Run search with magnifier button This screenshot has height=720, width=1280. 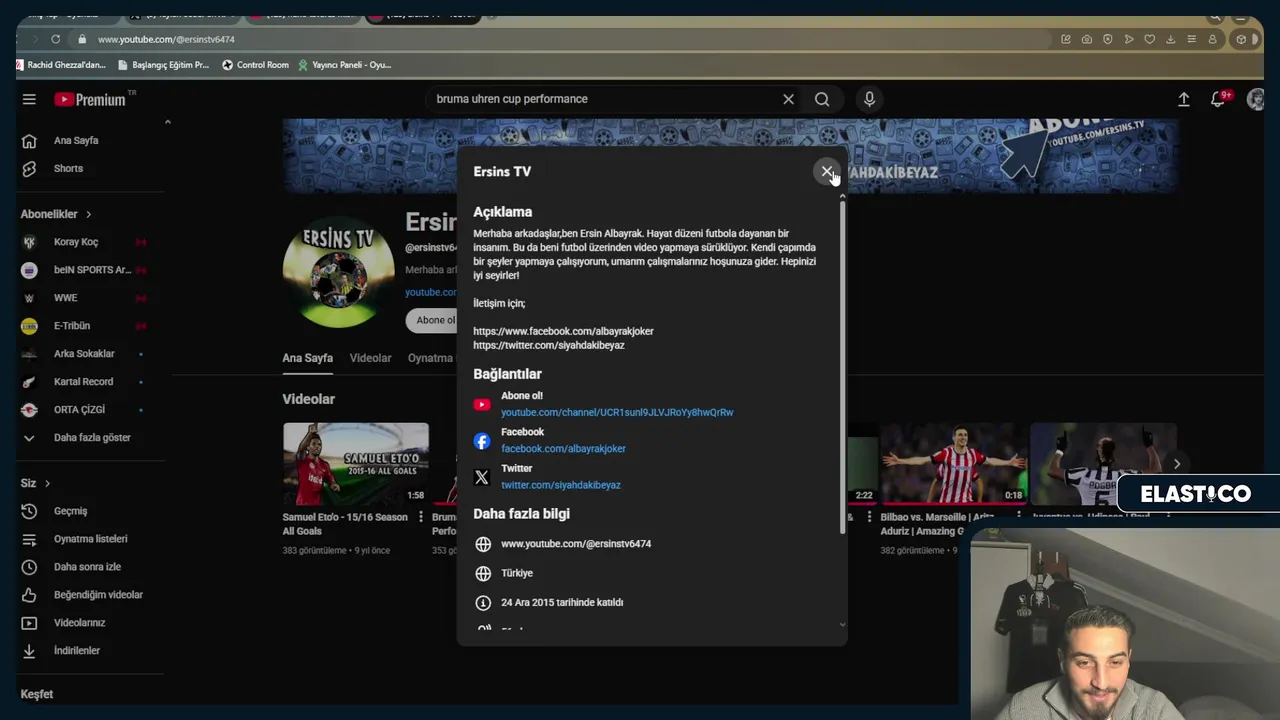pos(822,99)
